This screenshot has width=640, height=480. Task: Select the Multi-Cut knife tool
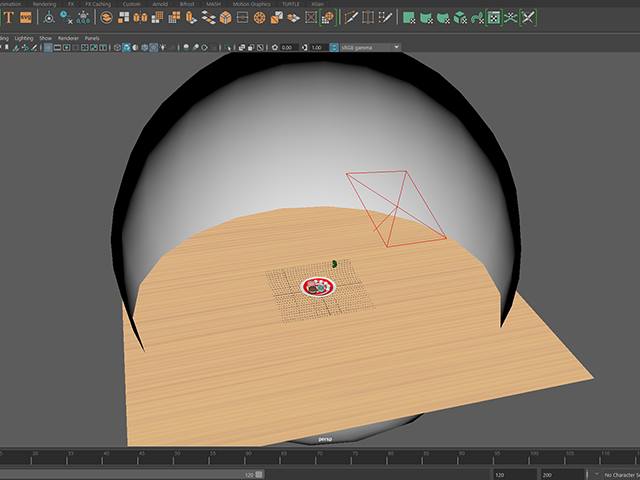[351, 18]
